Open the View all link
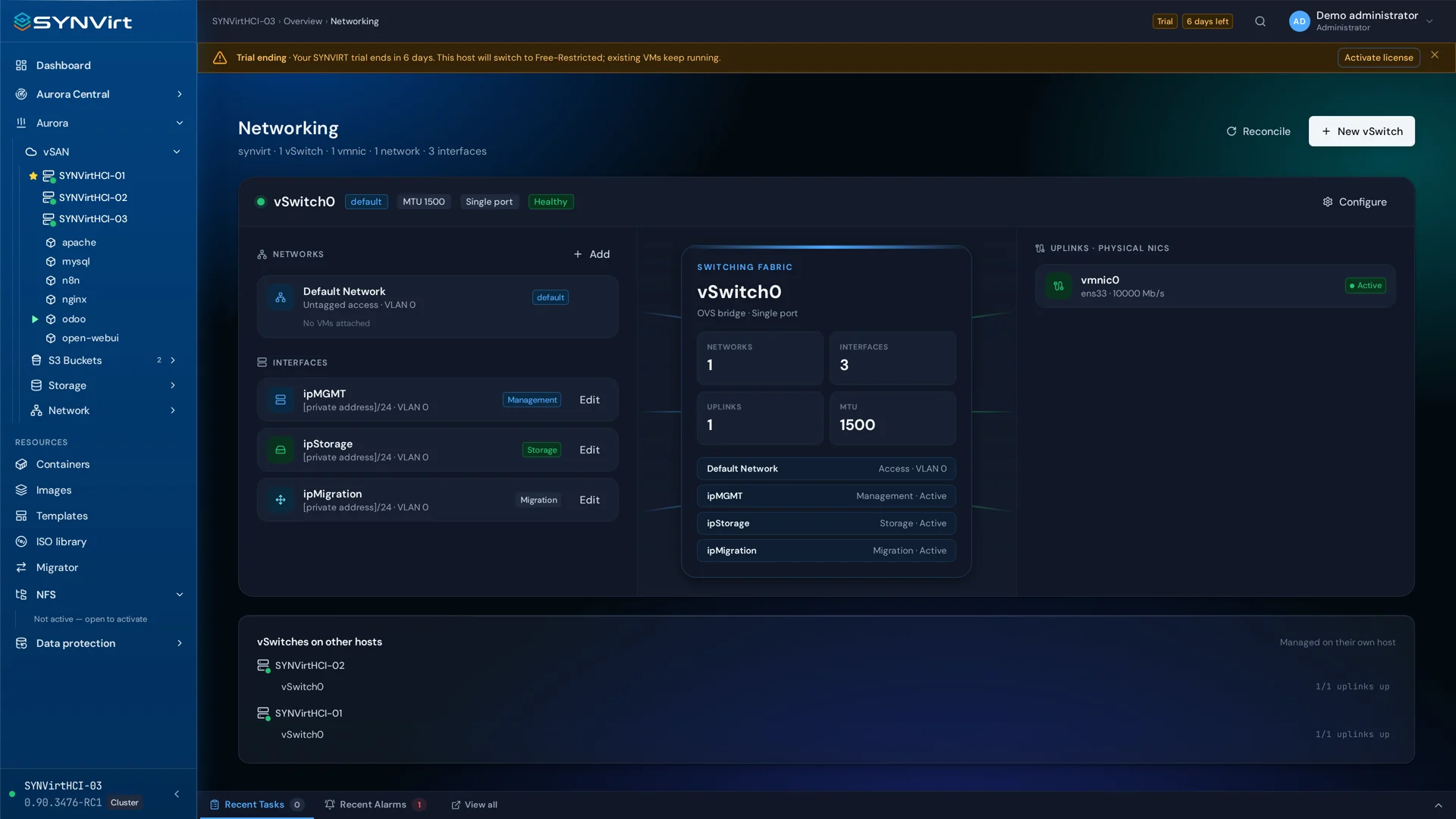Viewport: 1456px width, 819px height. [x=475, y=805]
